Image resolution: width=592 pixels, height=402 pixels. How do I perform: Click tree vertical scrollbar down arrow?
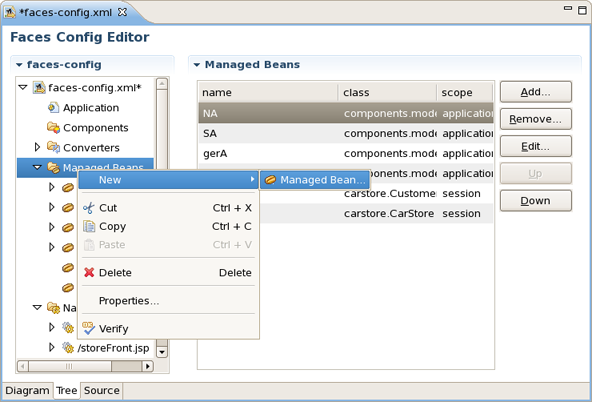click(162, 352)
